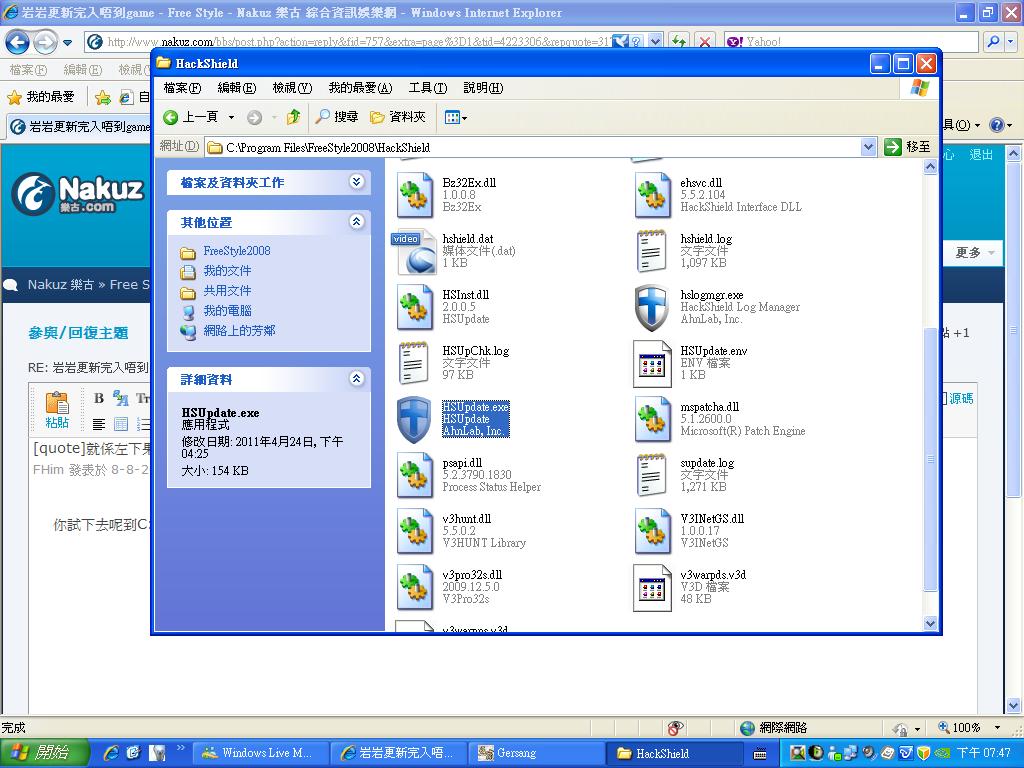Open the File menu in Explorer
Viewport: 1024px width, 768px height.
[182, 88]
